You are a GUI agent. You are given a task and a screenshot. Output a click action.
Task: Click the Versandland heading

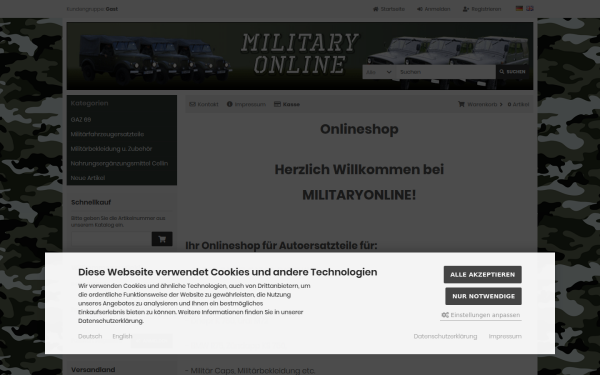[x=93, y=370]
